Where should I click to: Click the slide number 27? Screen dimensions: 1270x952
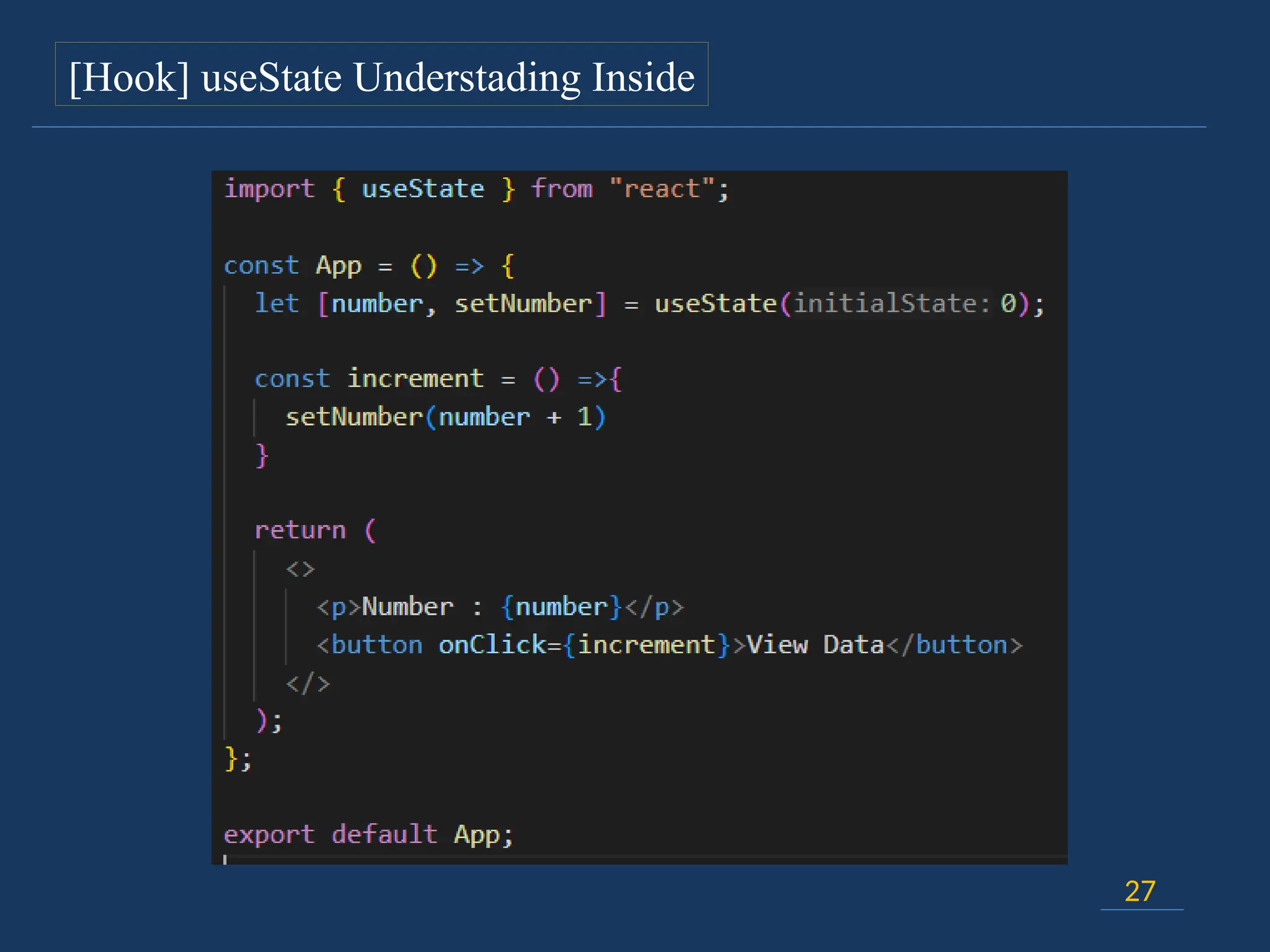click(x=1140, y=891)
